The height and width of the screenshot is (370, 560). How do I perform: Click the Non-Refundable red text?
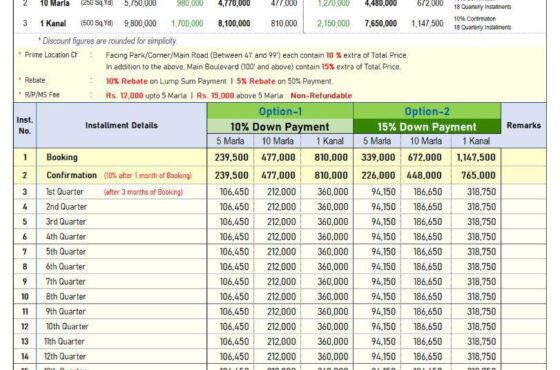321,96
